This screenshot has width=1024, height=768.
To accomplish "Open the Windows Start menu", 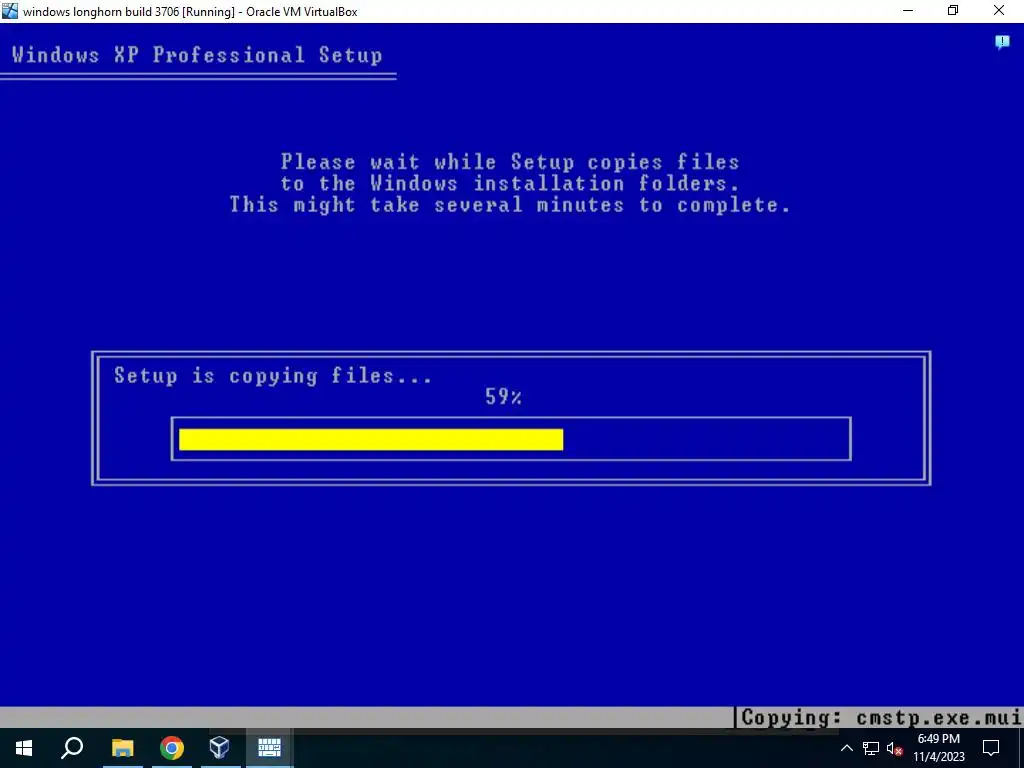I will (x=24, y=748).
